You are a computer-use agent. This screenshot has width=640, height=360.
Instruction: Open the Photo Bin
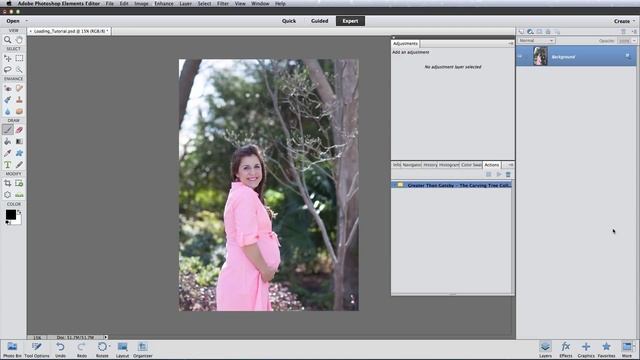[12, 350]
